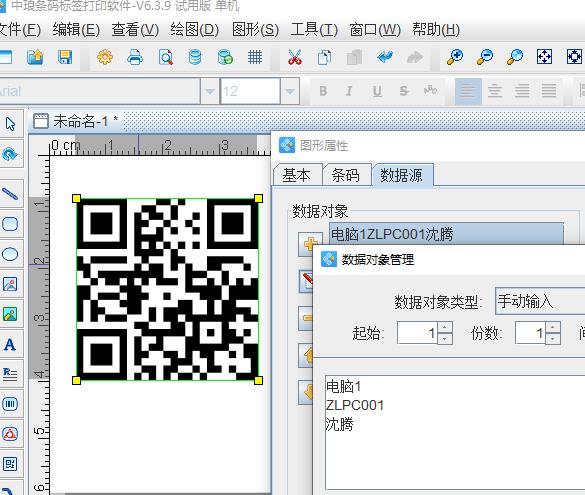
Task: Click text line ZLPC001 in editor
Action: pyautogui.click(x=355, y=405)
